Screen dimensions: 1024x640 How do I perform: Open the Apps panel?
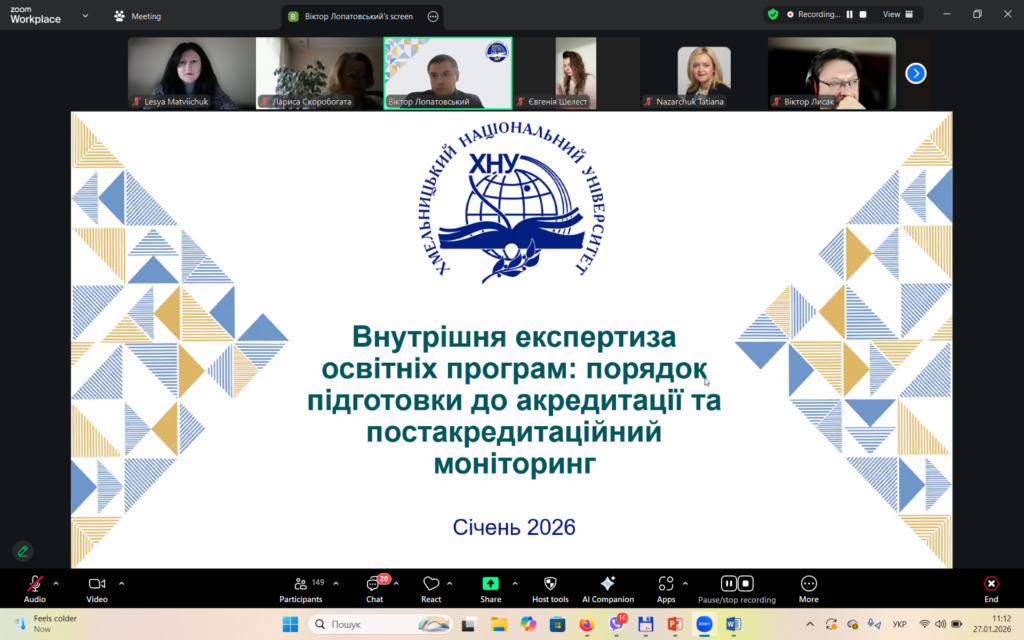[x=666, y=584]
